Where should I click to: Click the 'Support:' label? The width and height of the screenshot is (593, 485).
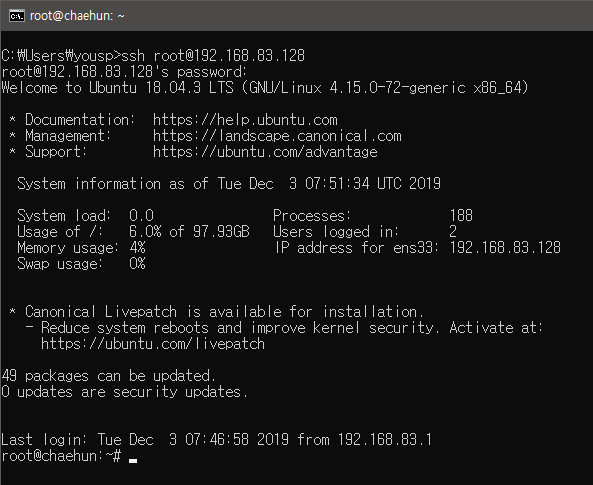pyautogui.click(x=56, y=152)
